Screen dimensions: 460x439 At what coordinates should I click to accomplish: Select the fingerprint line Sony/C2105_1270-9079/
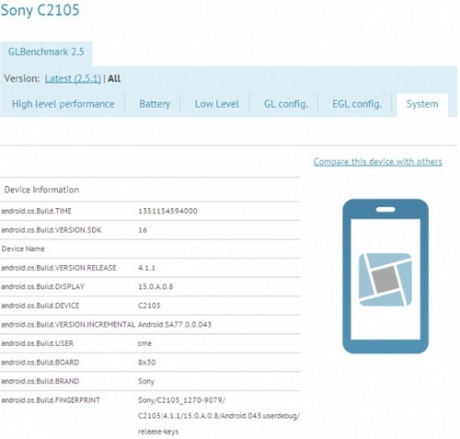pyautogui.click(x=182, y=400)
